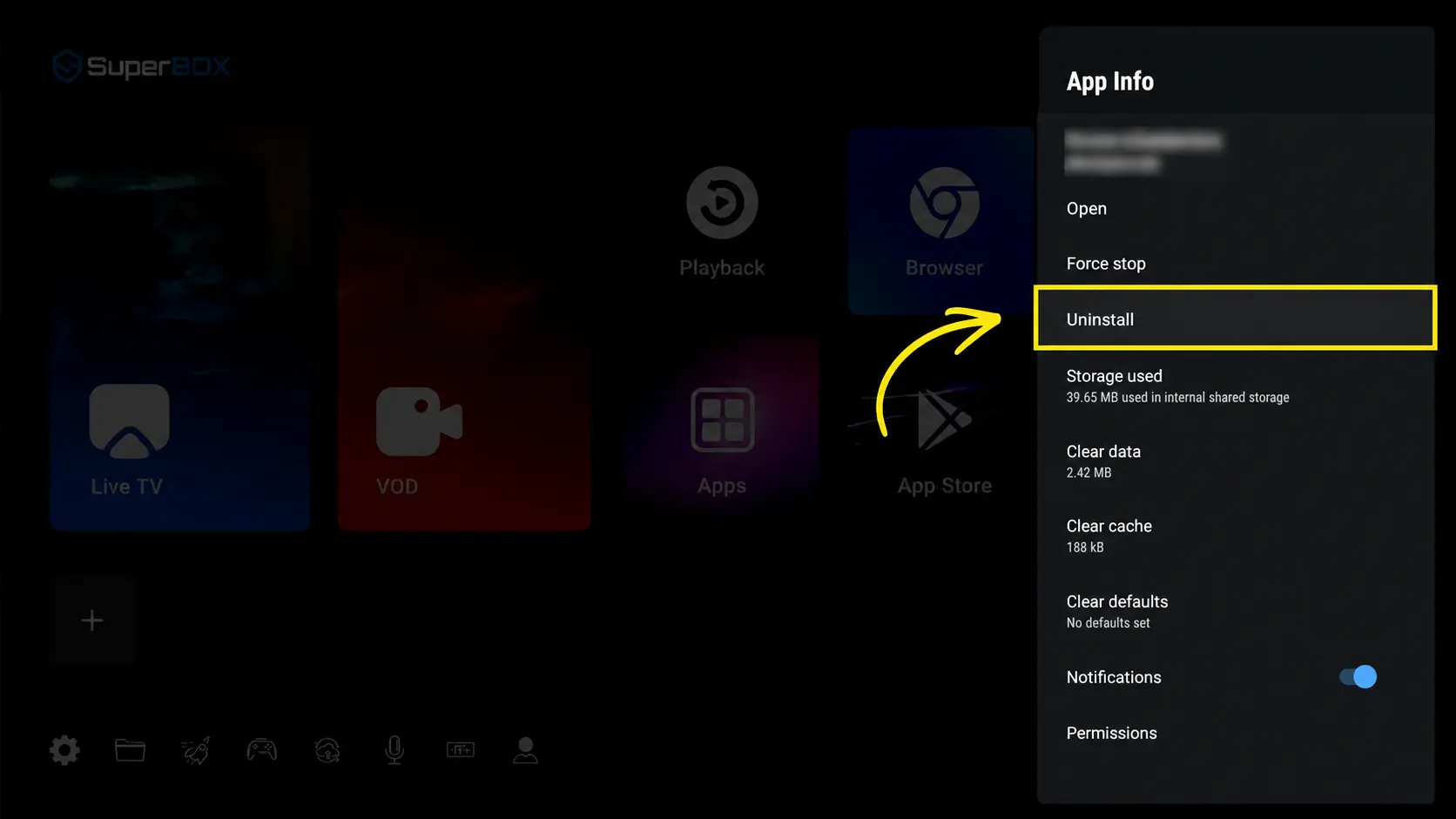Open the user profile icon
This screenshot has height=819, width=1456.
click(526, 750)
